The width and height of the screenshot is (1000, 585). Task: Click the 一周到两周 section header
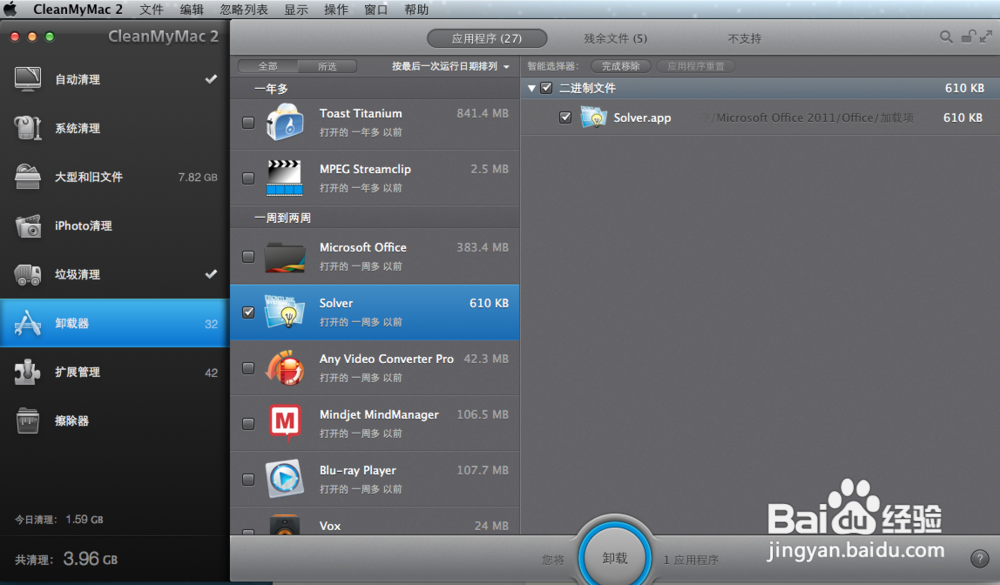pos(375,218)
